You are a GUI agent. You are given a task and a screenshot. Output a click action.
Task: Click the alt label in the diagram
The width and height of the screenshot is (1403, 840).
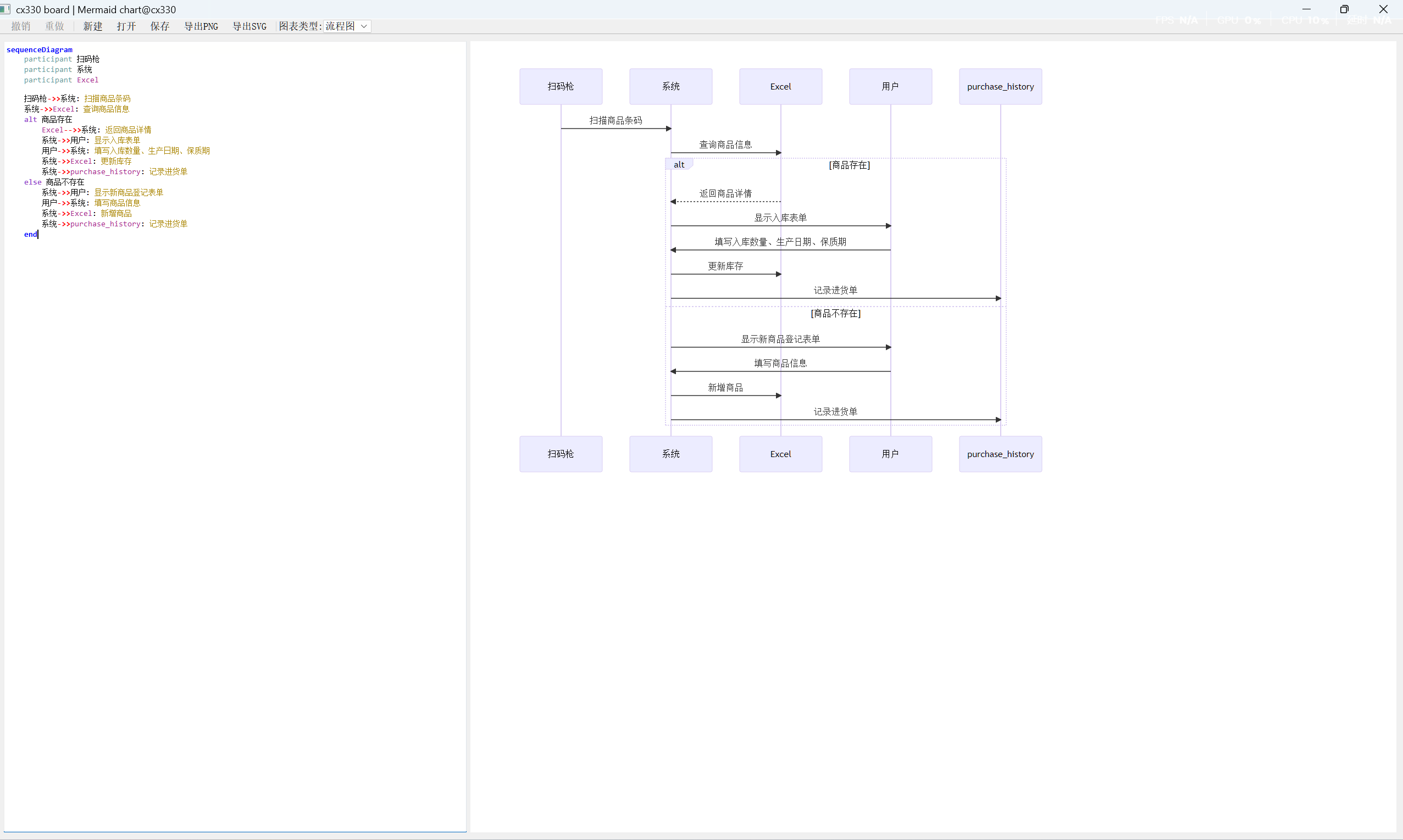679,165
